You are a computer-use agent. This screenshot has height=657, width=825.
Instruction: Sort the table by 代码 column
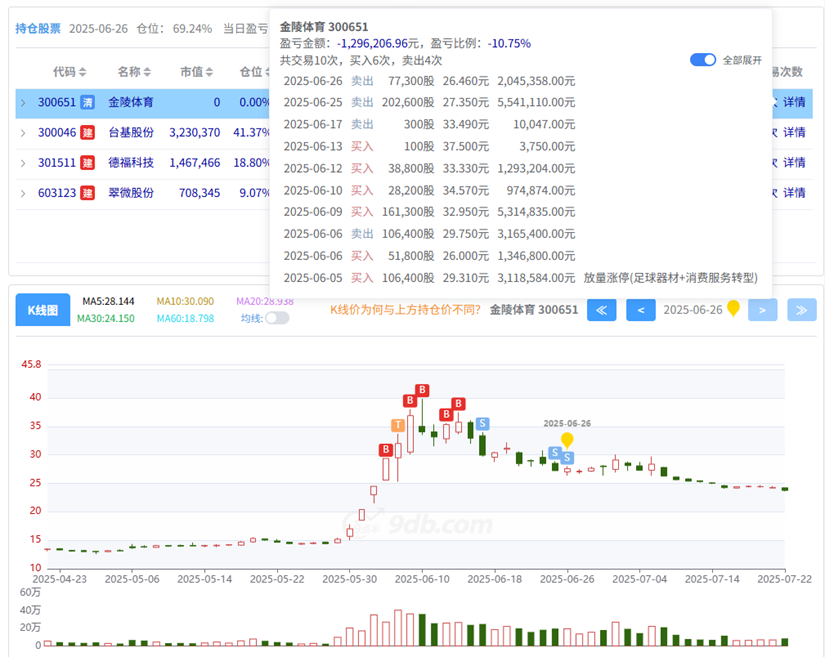click(69, 72)
